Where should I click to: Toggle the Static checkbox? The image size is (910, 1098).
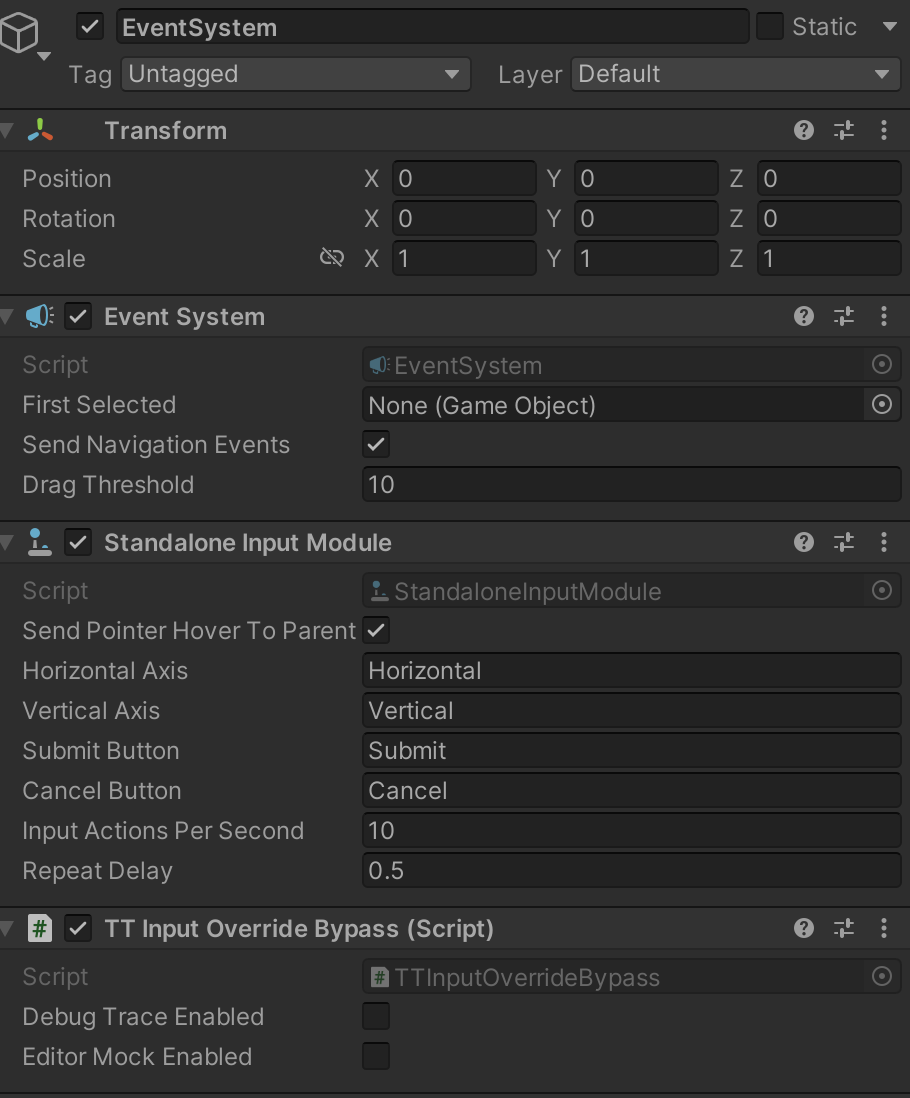click(x=769, y=27)
